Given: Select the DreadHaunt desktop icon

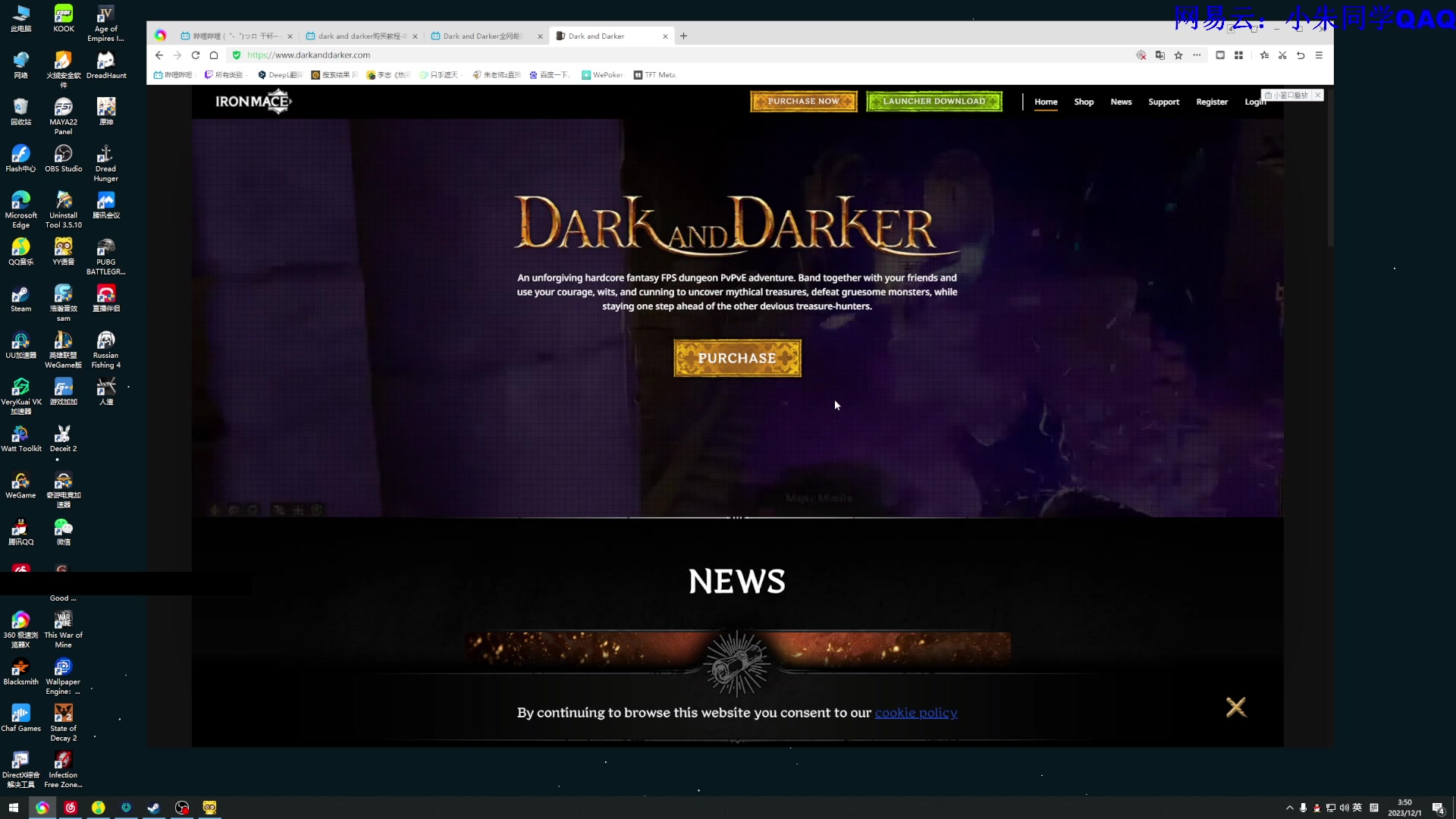Looking at the screenshot, I should tap(106, 65).
